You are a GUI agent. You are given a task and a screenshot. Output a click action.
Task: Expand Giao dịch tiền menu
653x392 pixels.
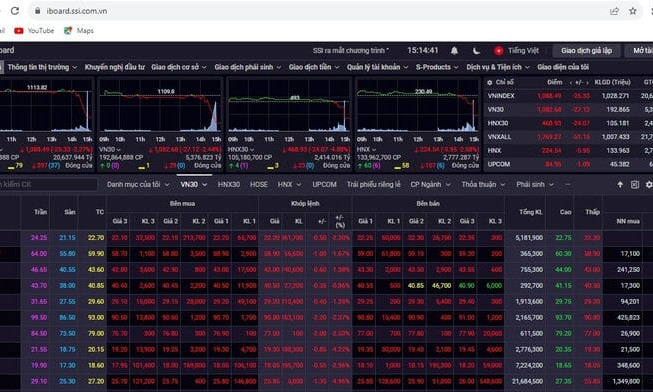[314, 67]
